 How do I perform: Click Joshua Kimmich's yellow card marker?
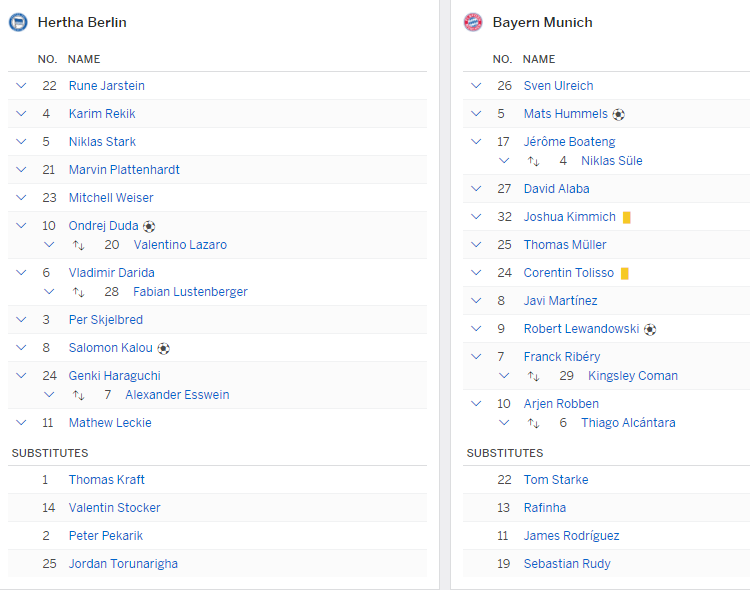(627, 217)
